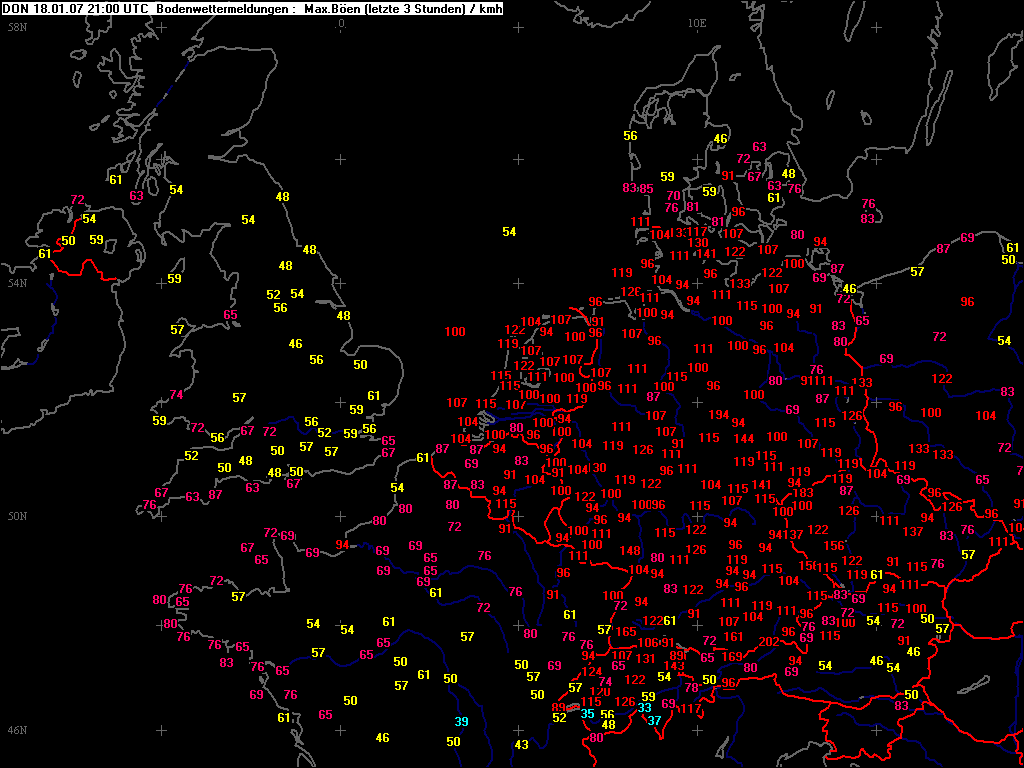The image size is (1024, 768).
Task: Click the 202 km/h gust reading
Action: pyautogui.click(x=770, y=642)
